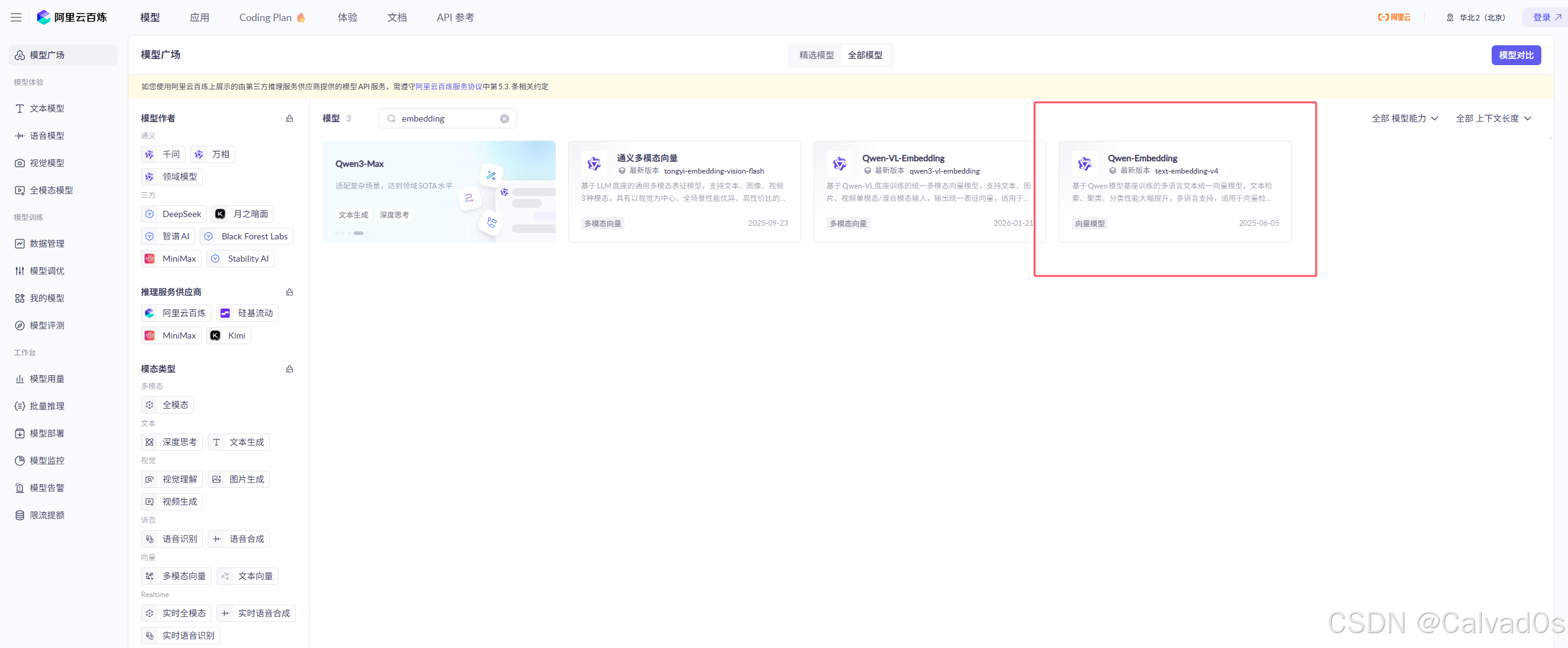
Task: Open 模型调优 in sidebar
Action: (63, 271)
